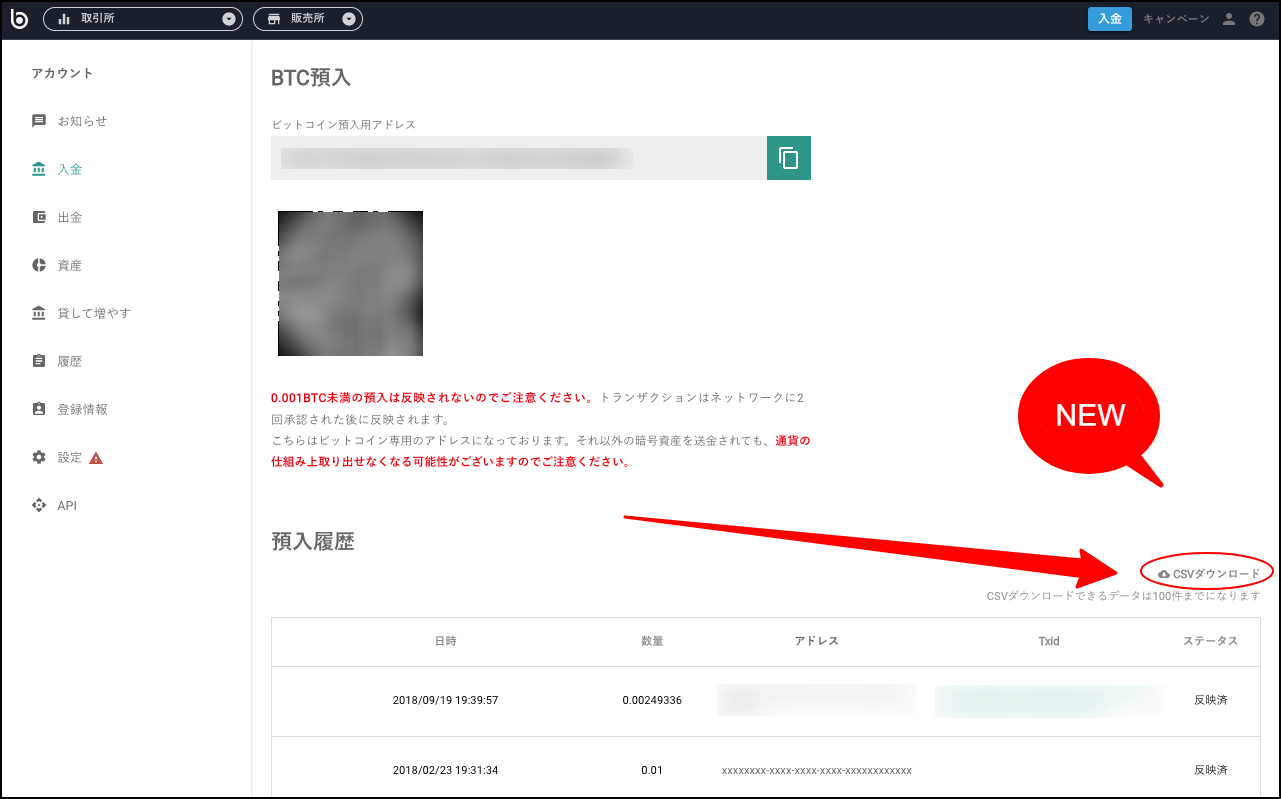Open 資産 in the sidebar
The image size is (1281, 799).
(x=69, y=265)
